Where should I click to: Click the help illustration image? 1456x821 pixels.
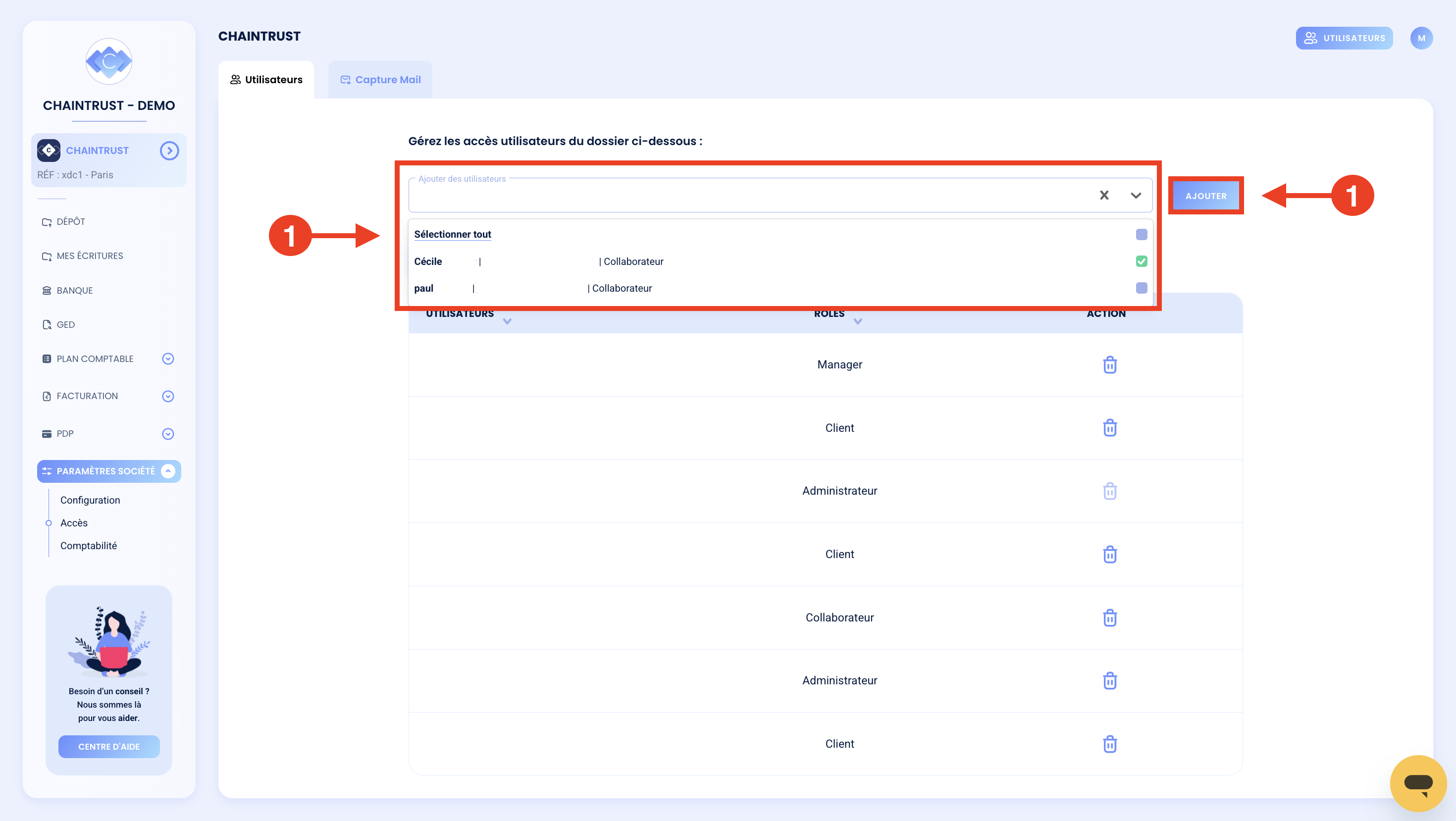click(108, 641)
